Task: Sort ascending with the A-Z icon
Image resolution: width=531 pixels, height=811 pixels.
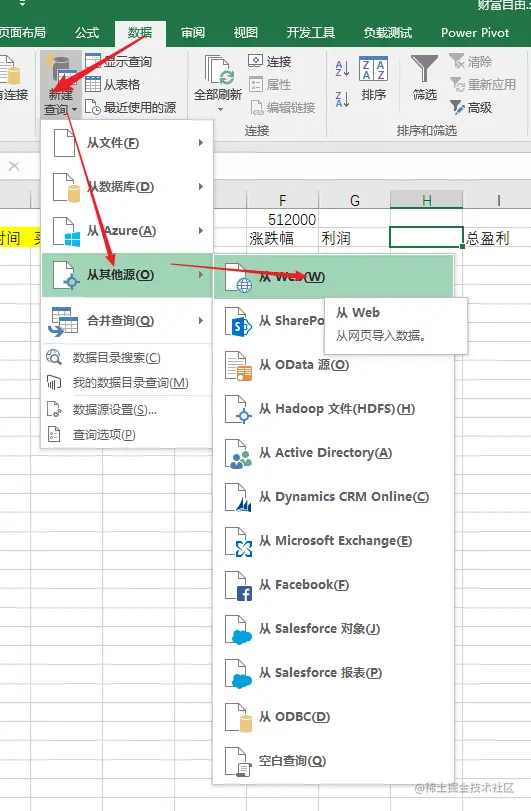Action: pyautogui.click(x=342, y=68)
